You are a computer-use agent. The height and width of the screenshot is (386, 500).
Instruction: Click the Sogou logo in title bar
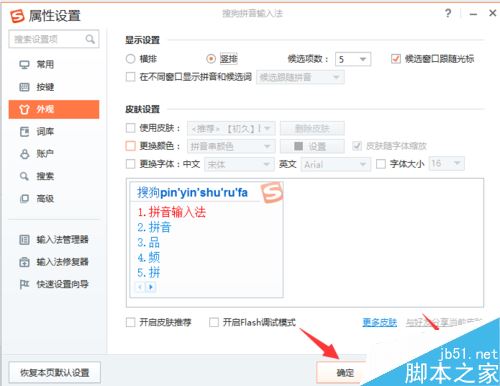[17, 16]
